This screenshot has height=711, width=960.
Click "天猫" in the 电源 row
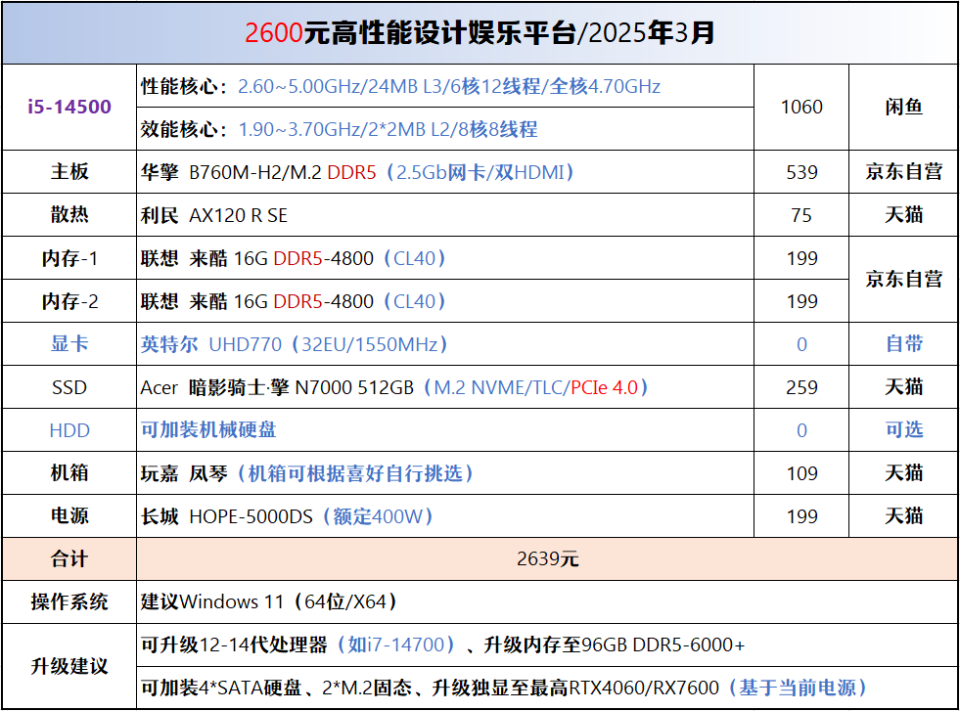tap(904, 516)
